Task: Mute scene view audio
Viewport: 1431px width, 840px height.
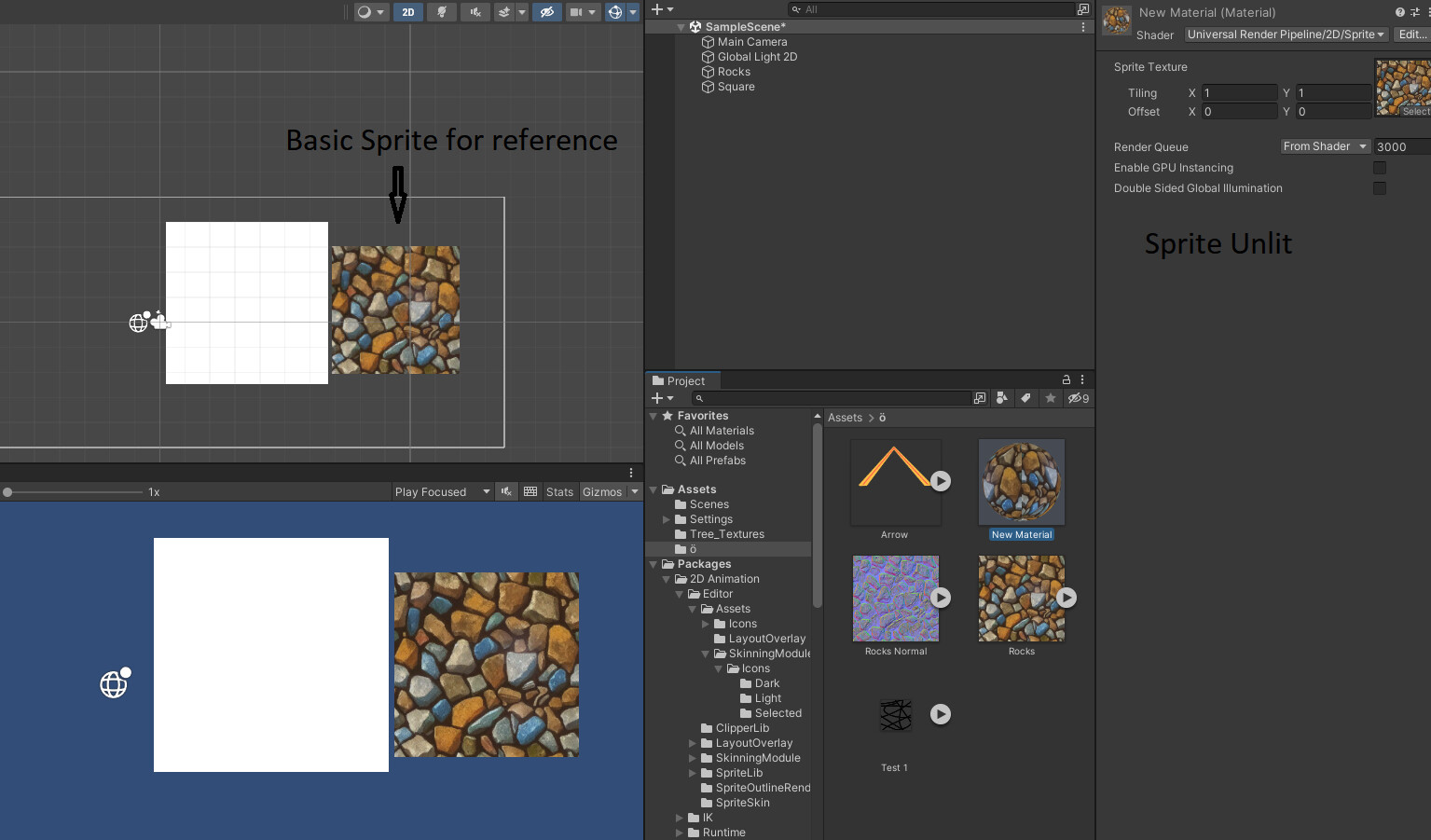Action: (474, 12)
